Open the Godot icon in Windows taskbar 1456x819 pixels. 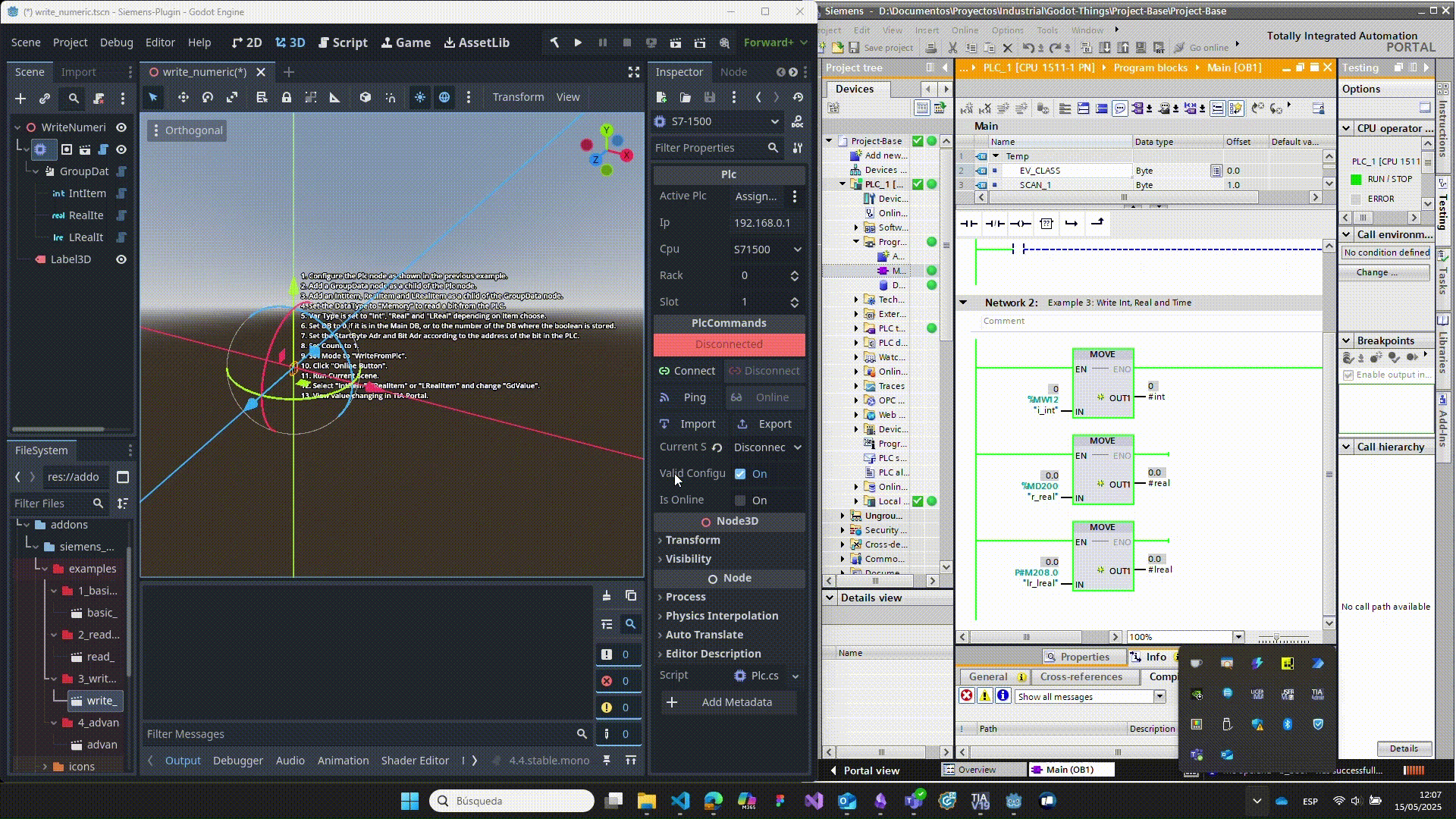pos(1014,801)
